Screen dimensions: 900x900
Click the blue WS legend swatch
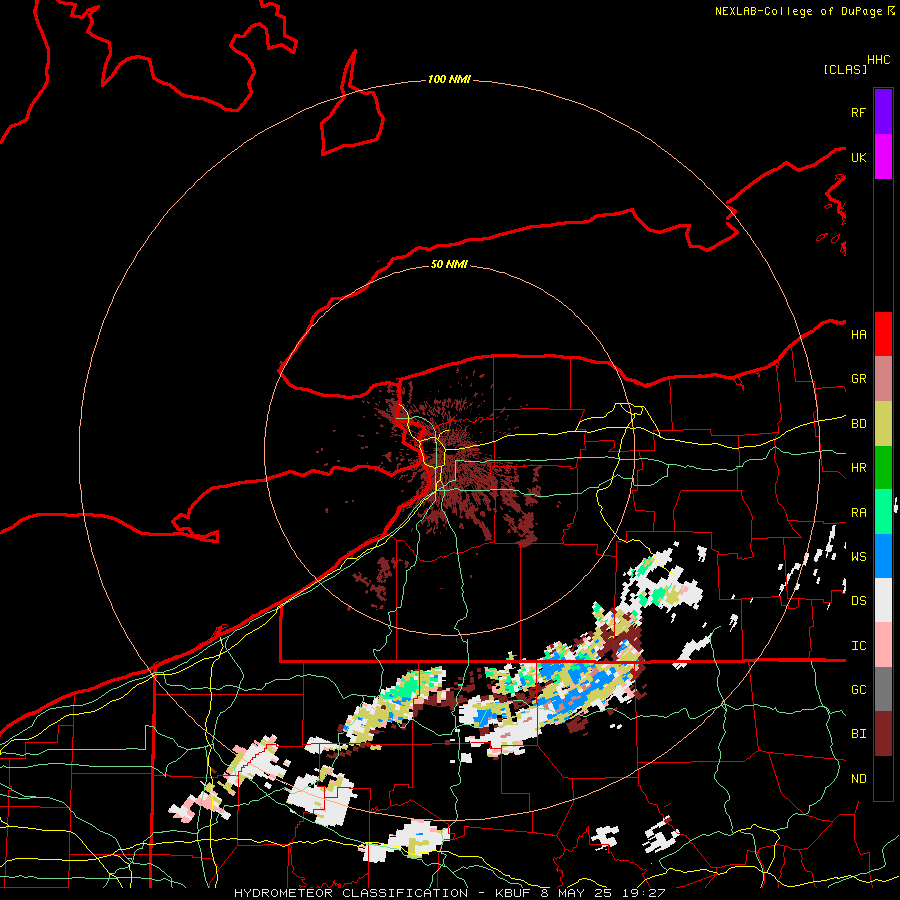[x=883, y=556]
